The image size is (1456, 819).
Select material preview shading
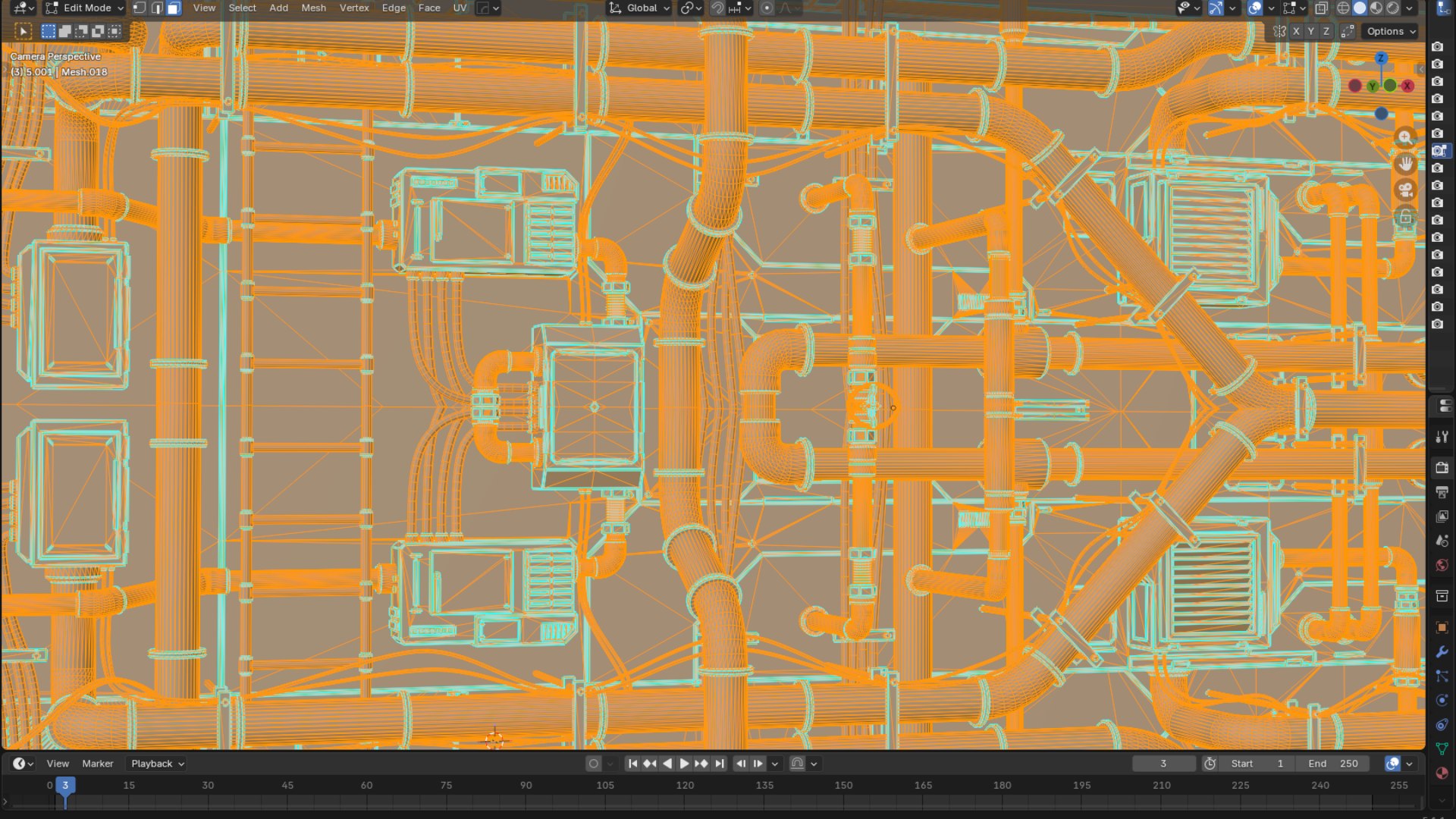tap(1376, 8)
